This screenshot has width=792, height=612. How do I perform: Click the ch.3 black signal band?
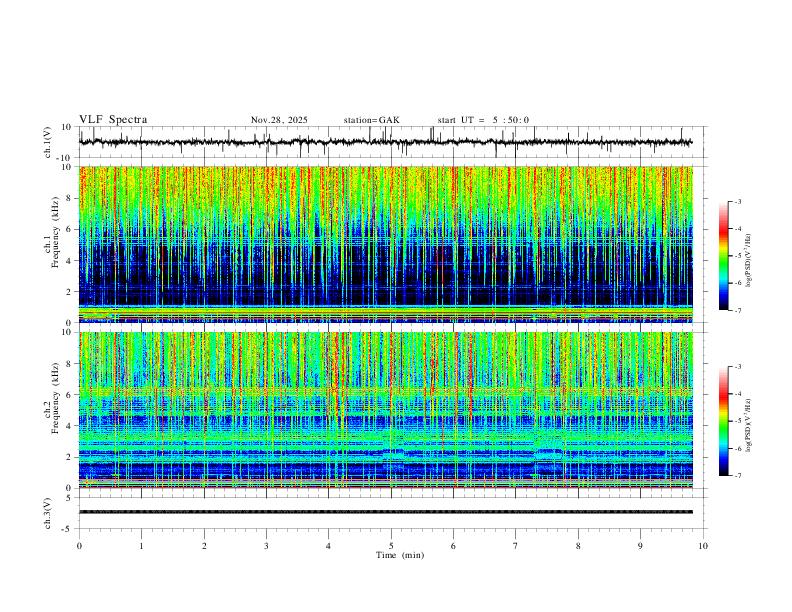coord(385,512)
